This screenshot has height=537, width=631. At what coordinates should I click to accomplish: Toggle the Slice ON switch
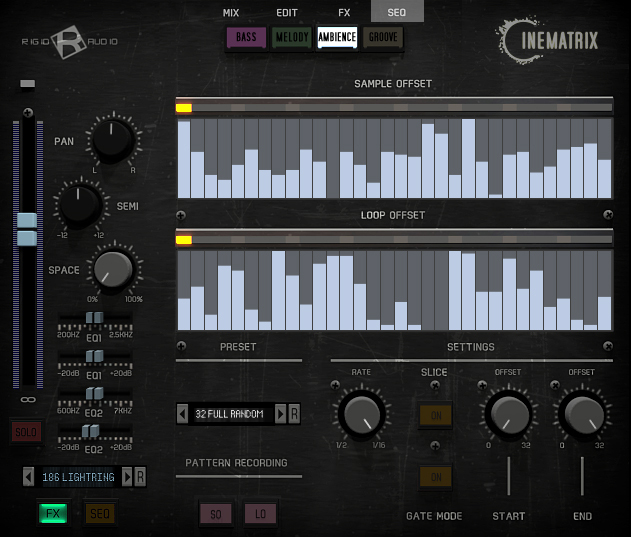point(435,414)
